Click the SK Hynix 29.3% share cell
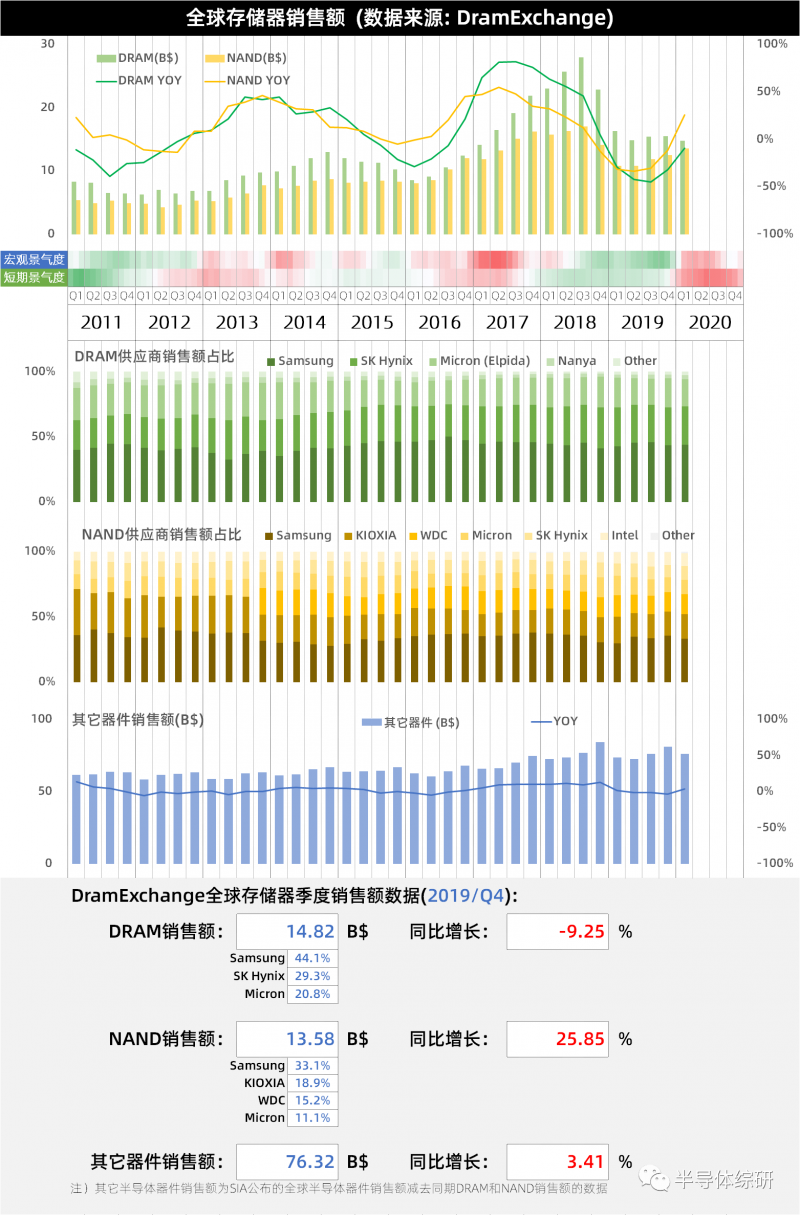 [312, 976]
